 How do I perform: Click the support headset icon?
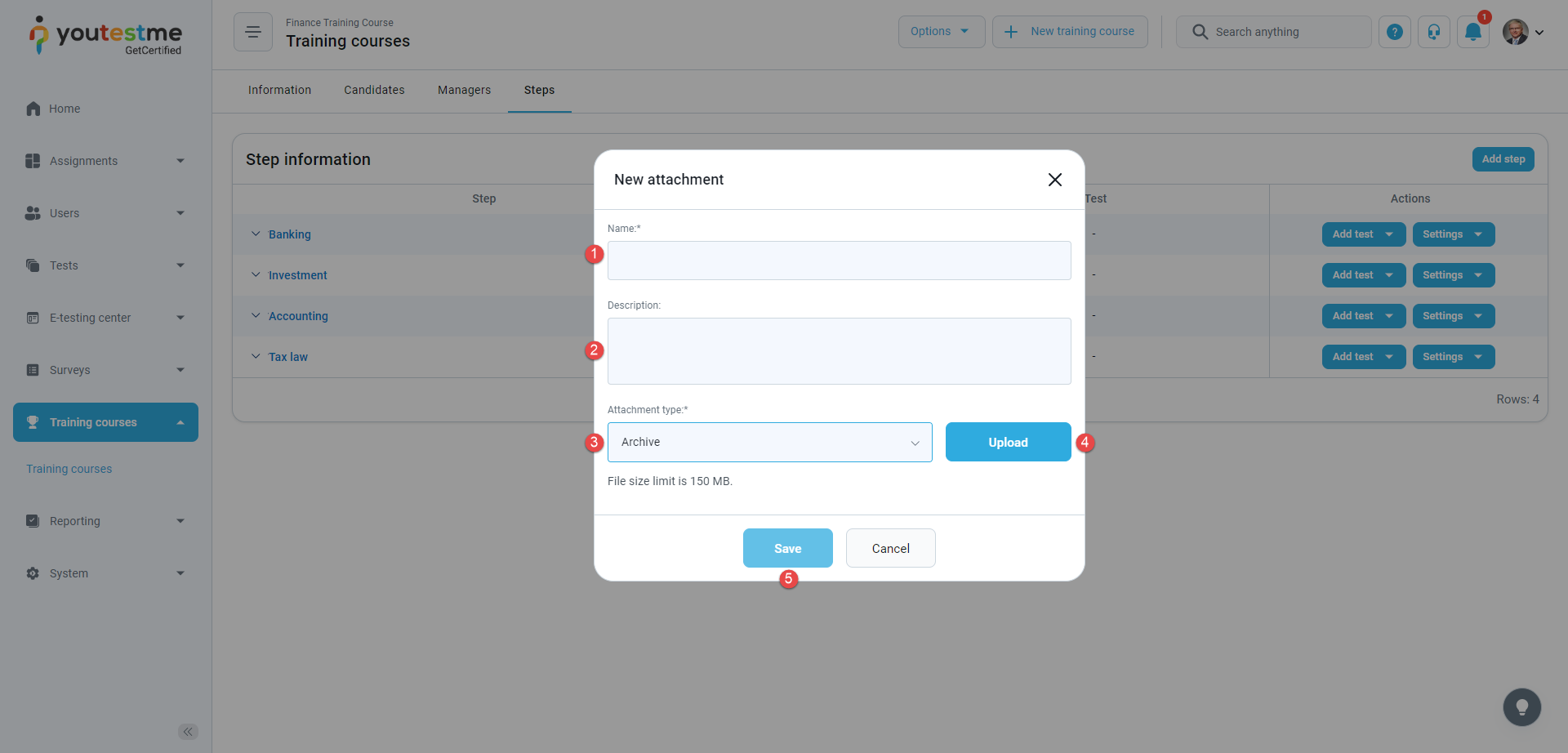(x=1434, y=32)
